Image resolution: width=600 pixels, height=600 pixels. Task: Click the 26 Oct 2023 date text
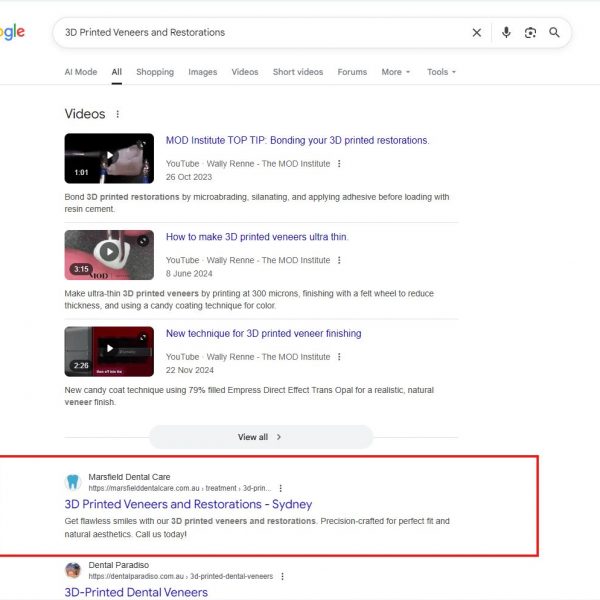pos(189,177)
